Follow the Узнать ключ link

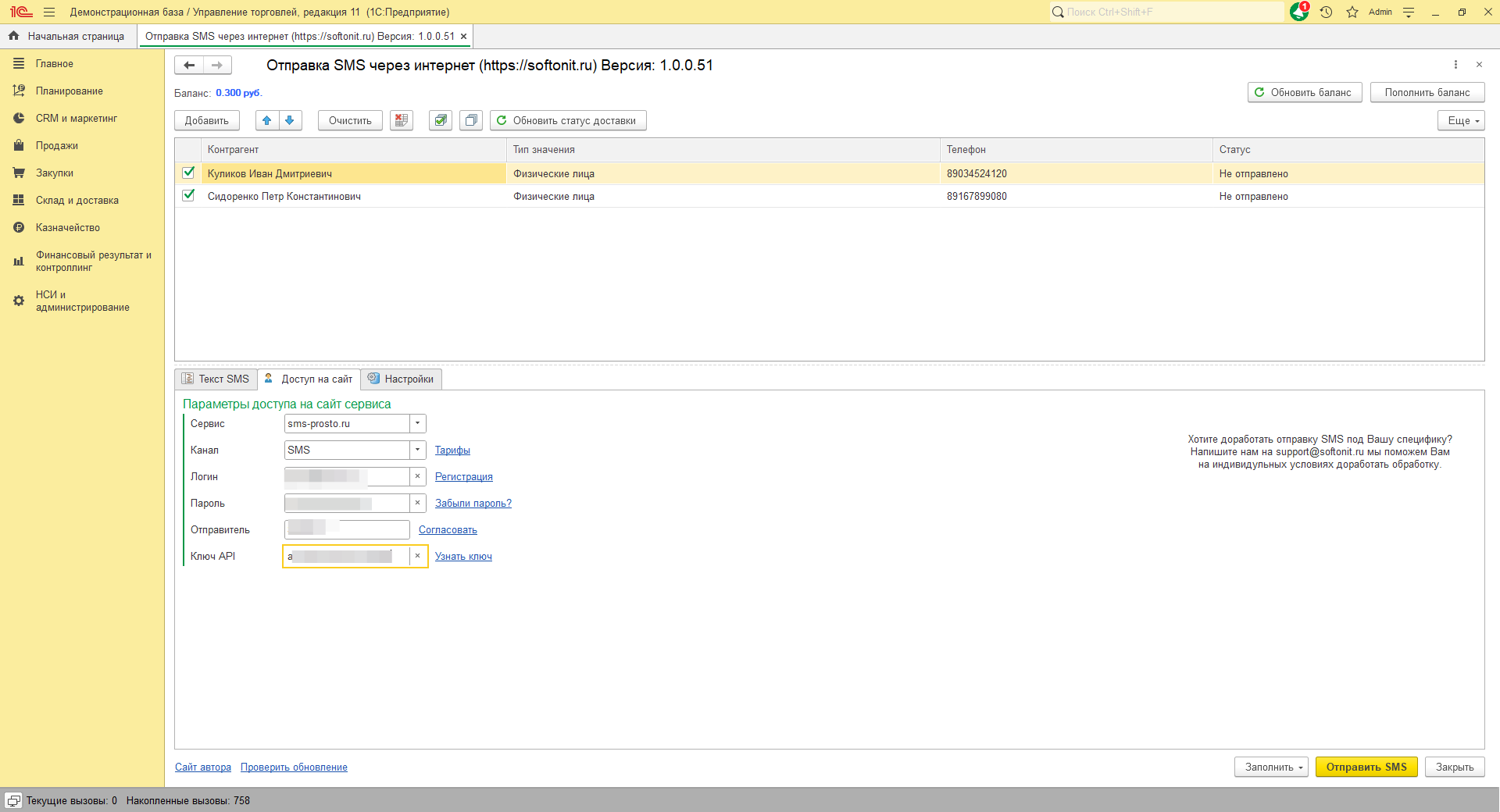(463, 557)
